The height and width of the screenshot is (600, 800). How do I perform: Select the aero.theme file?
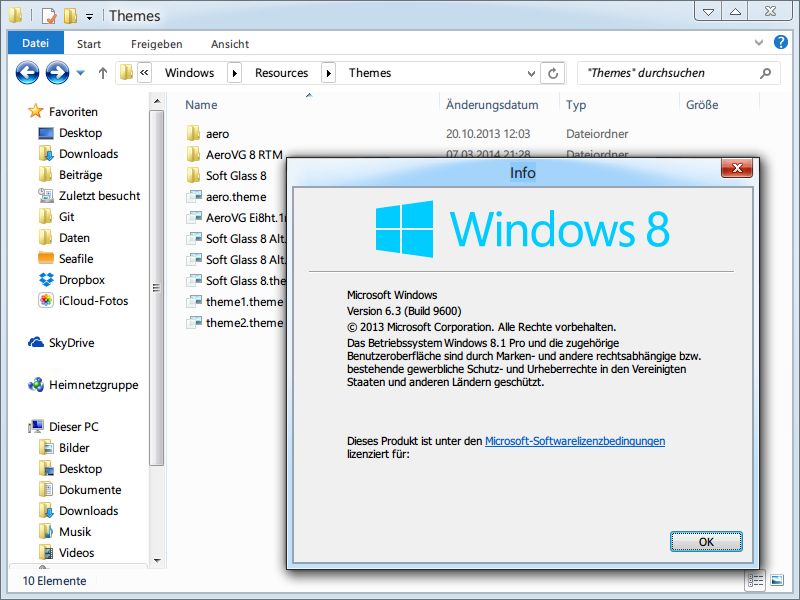pos(227,196)
